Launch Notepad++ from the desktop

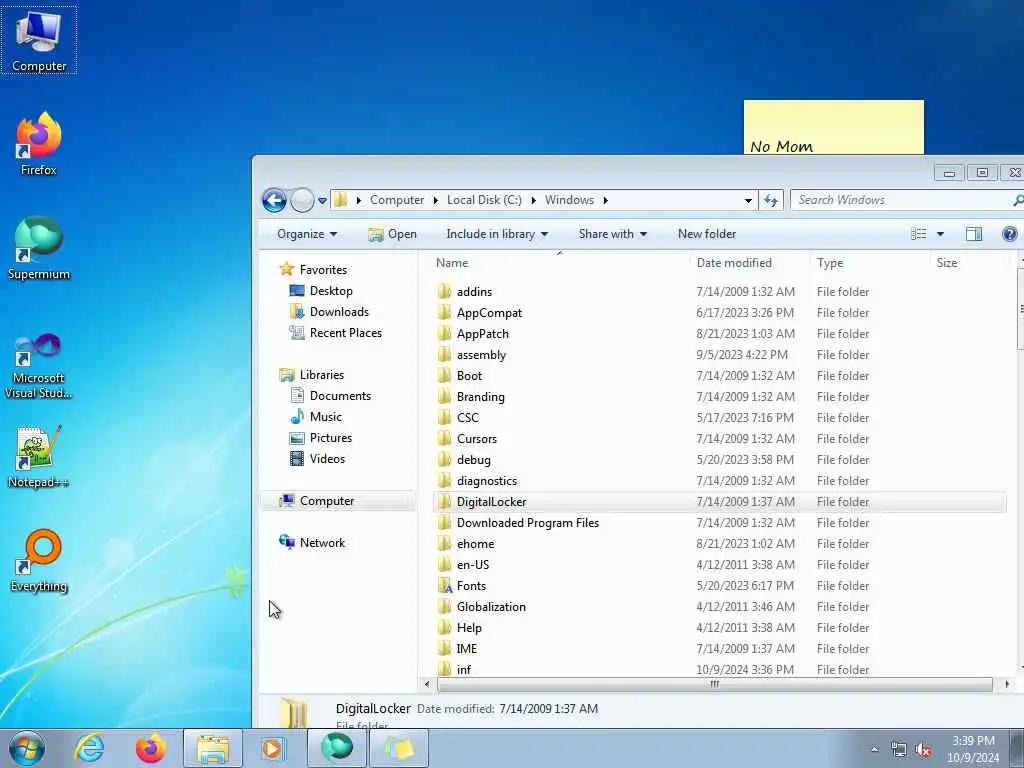point(39,457)
